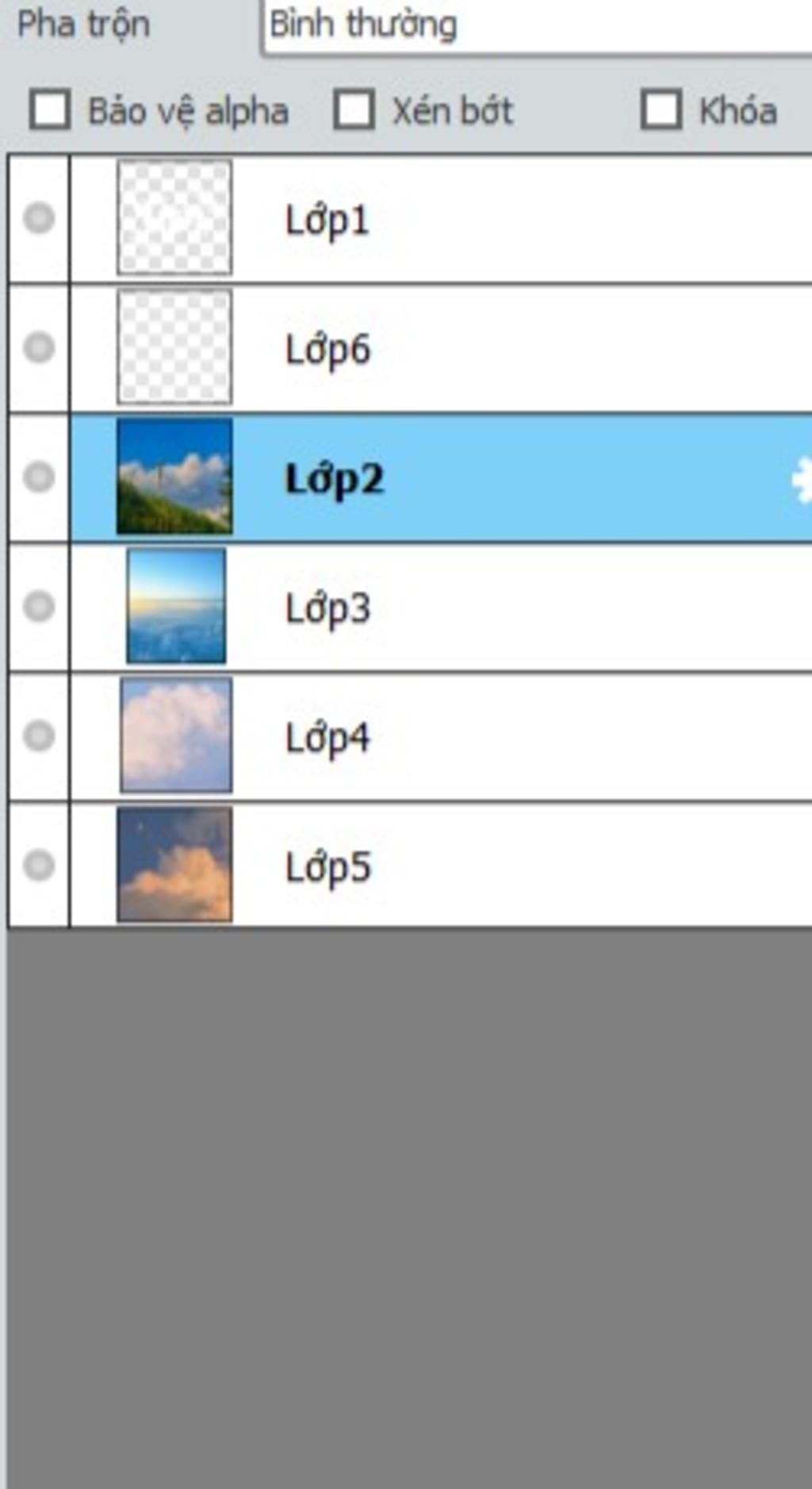The height and width of the screenshot is (1489, 812).
Task: Check the Khóa lock checkbox
Action: point(661,109)
